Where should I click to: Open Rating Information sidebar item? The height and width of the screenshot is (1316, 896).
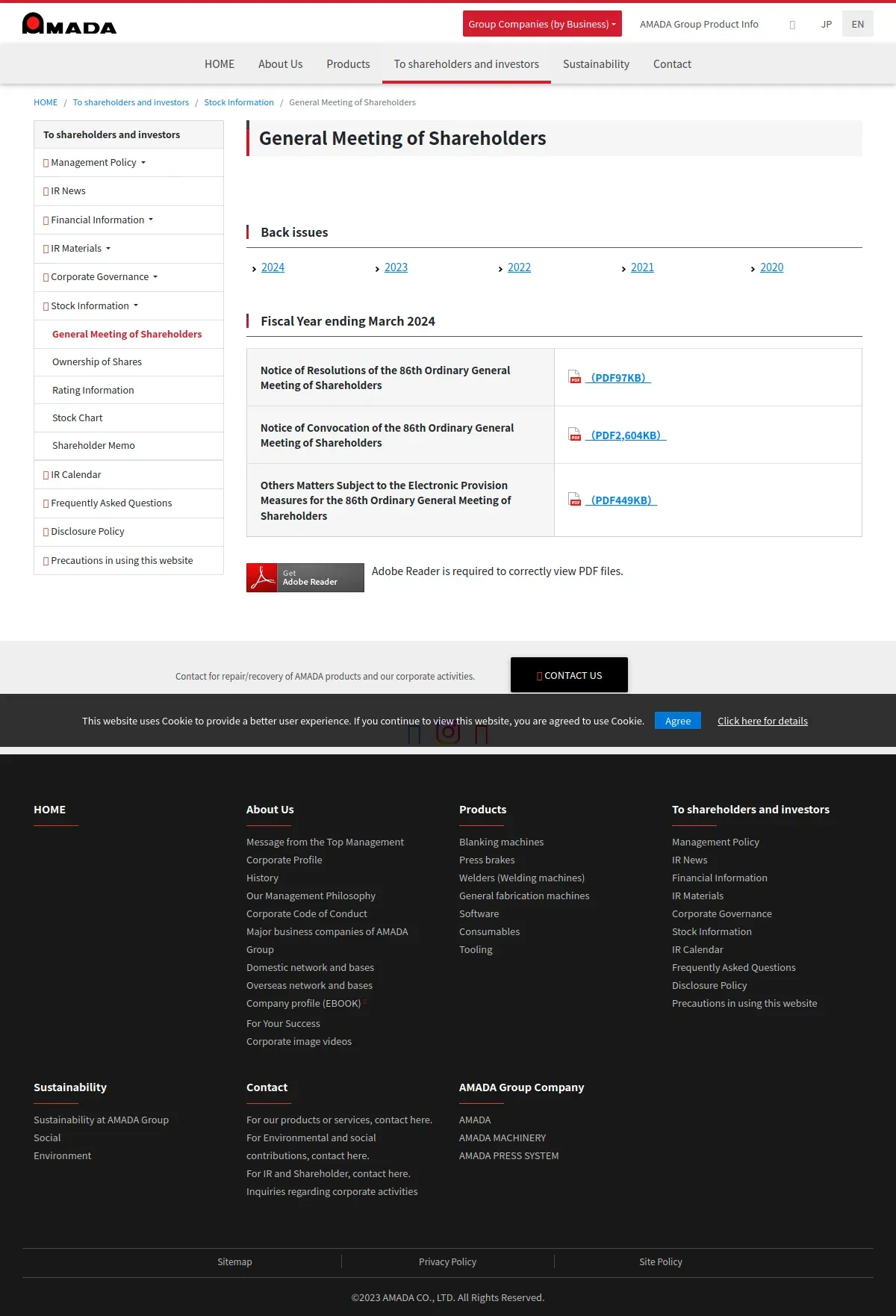[128, 391]
